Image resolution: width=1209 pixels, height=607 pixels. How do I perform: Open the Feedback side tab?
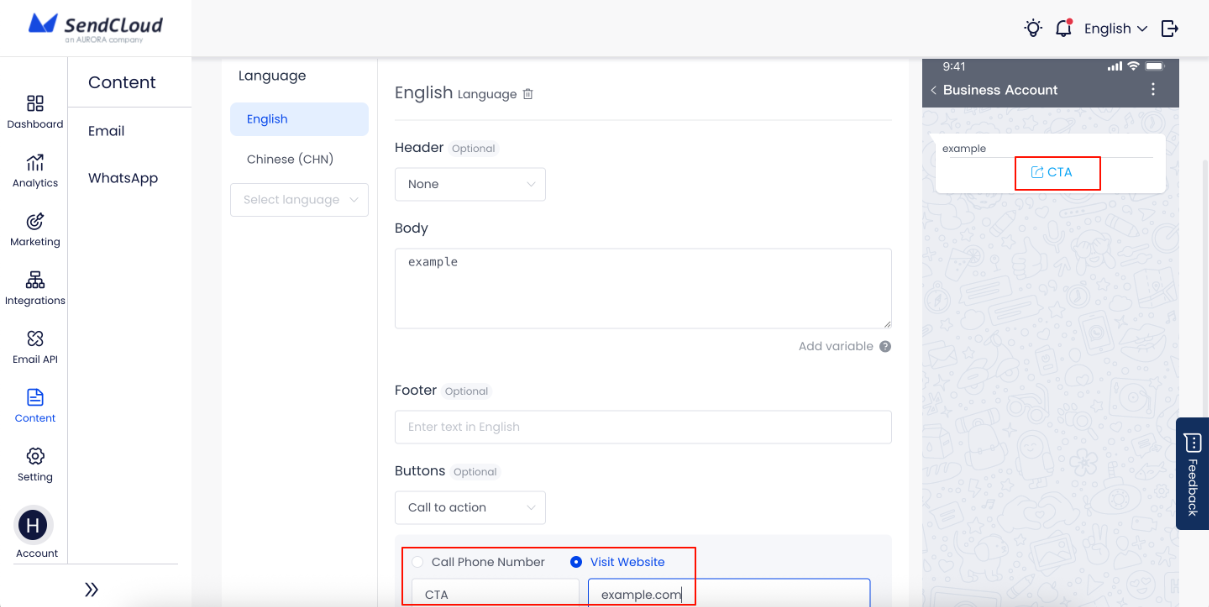coord(1192,473)
